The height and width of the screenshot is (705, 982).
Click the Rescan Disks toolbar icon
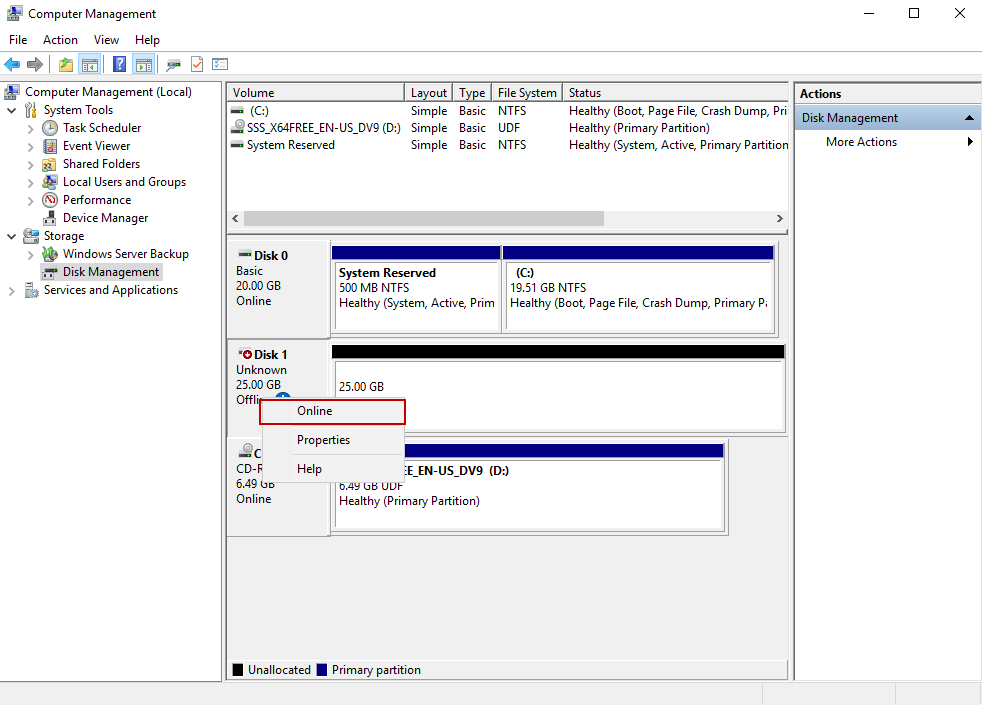173,65
